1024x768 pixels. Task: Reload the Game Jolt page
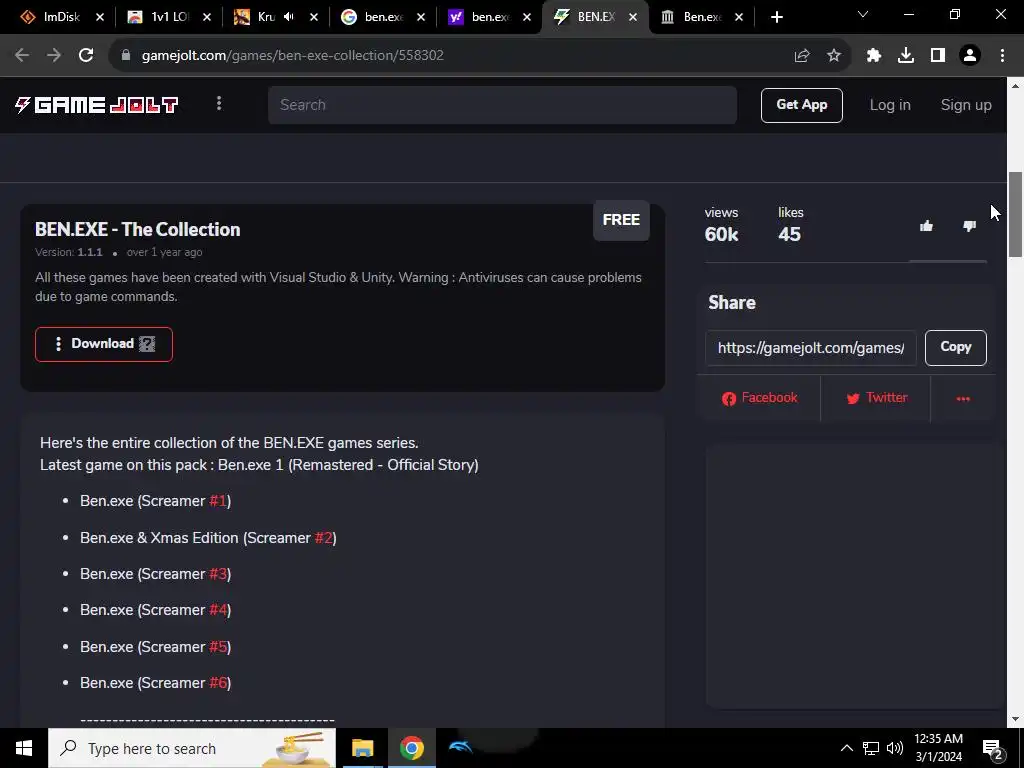pyautogui.click(x=86, y=56)
